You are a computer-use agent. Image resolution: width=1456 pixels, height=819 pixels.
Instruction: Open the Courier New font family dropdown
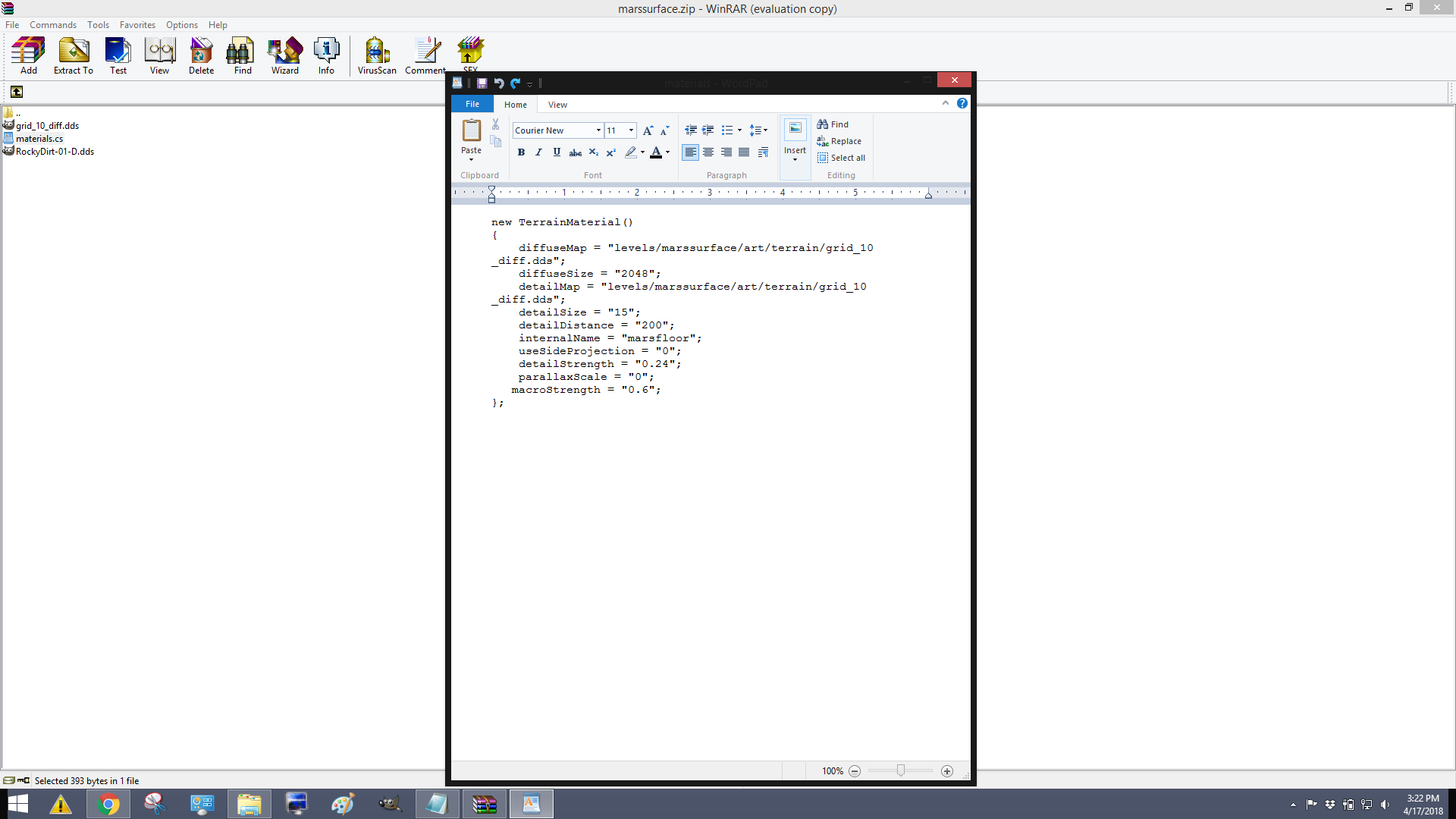tap(598, 130)
